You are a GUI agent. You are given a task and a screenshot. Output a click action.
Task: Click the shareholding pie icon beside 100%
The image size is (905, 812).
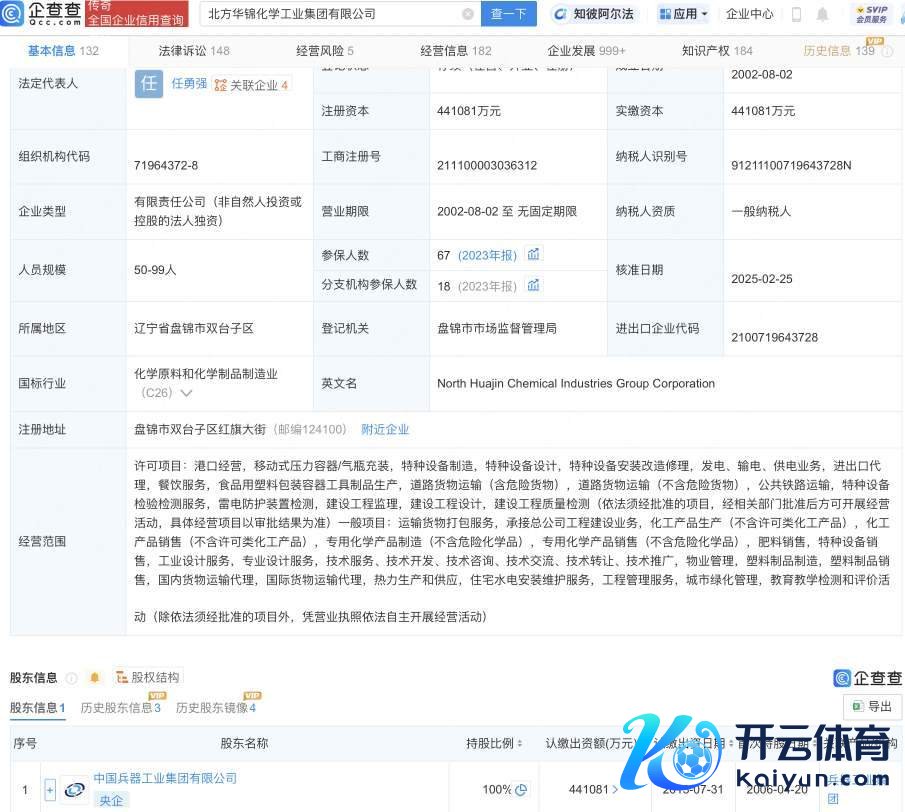520,790
